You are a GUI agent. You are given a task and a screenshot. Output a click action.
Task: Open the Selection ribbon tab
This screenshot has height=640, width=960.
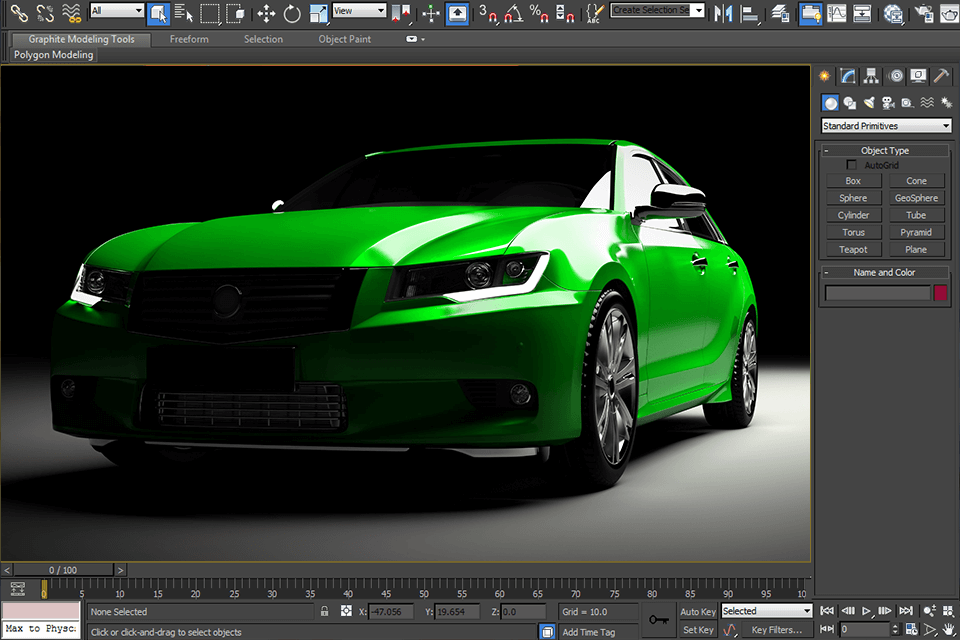pos(263,39)
